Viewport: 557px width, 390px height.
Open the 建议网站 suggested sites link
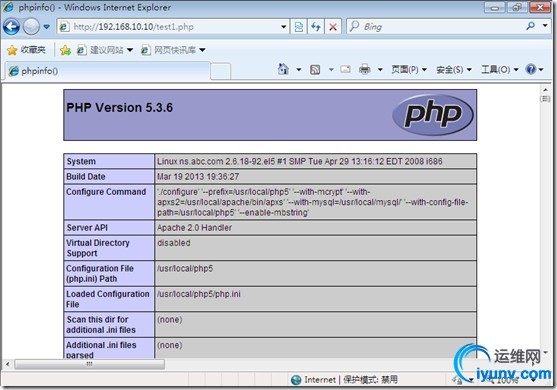100,50
